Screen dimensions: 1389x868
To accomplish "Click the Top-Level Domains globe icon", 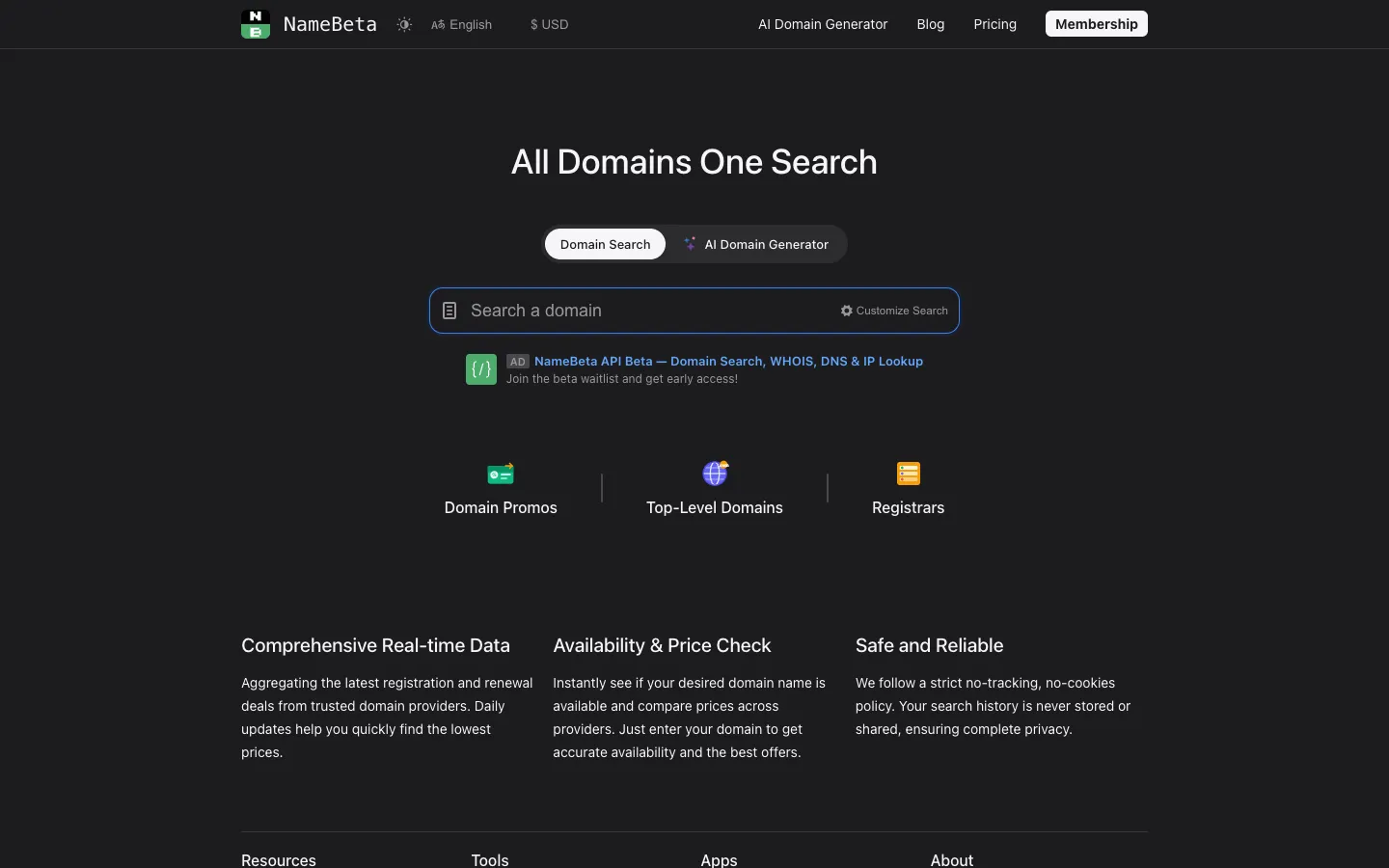I will point(715,474).
